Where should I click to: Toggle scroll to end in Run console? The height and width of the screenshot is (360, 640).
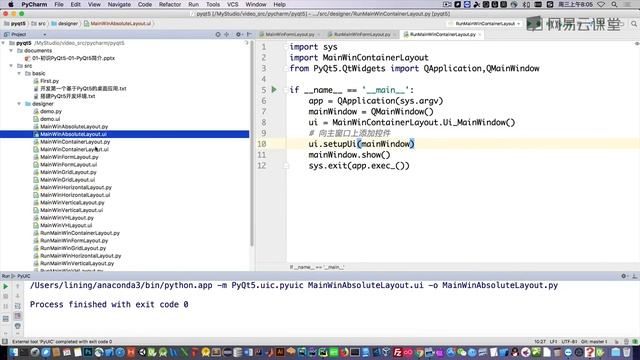click(18, 316)
